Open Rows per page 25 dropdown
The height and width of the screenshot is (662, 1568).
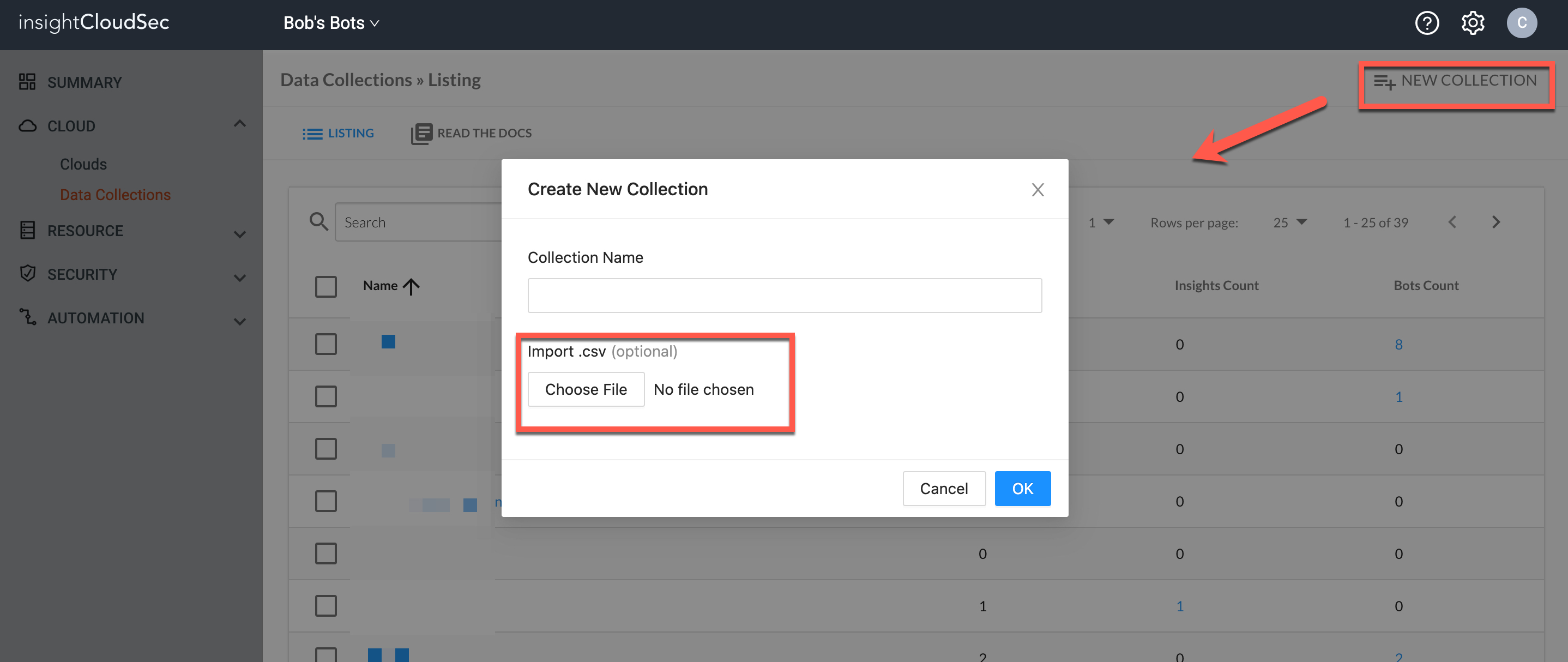(1289, 222)
